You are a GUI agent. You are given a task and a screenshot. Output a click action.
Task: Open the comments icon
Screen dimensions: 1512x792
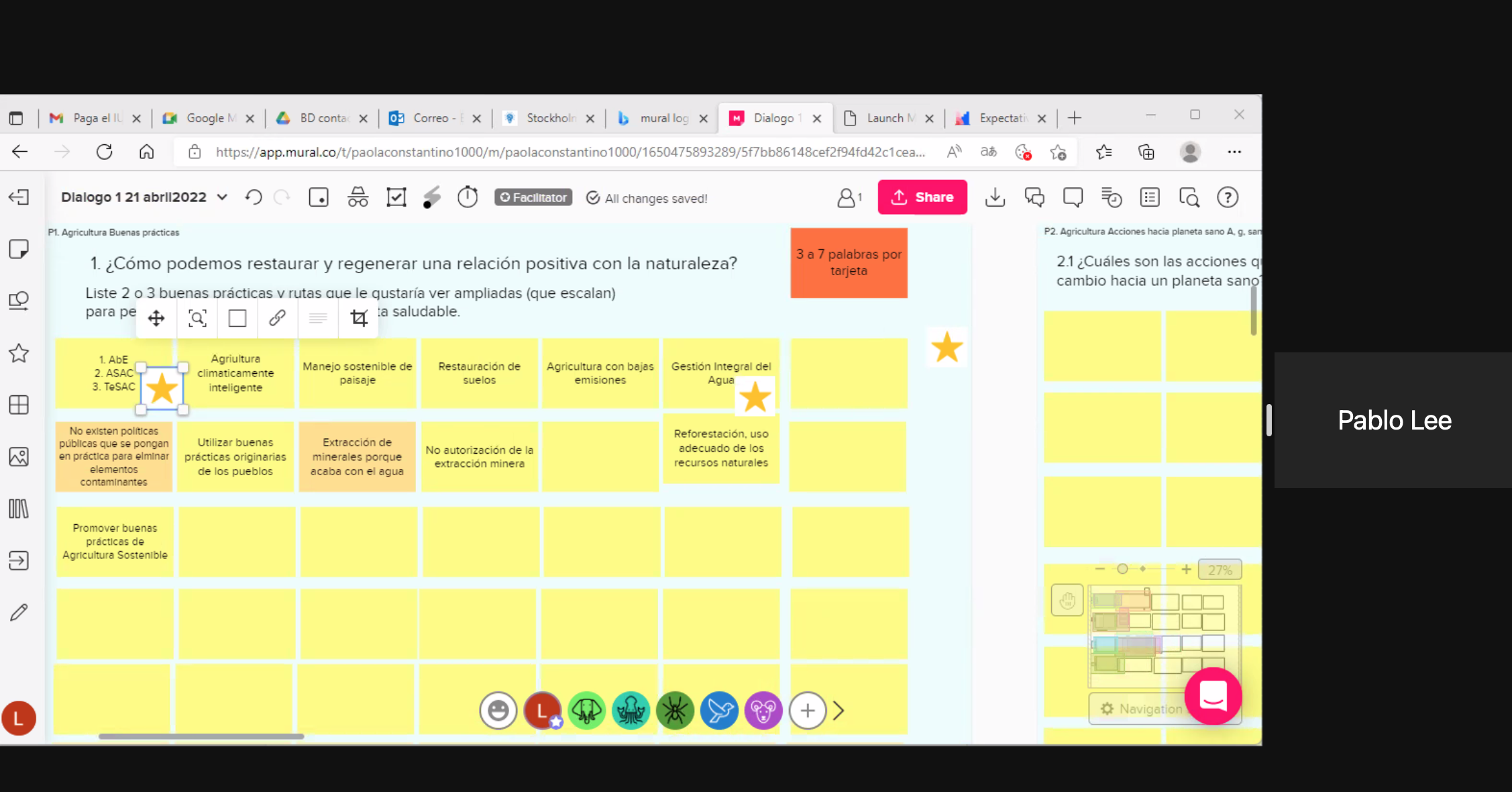pyautogui.click(x=1073, y=197)
